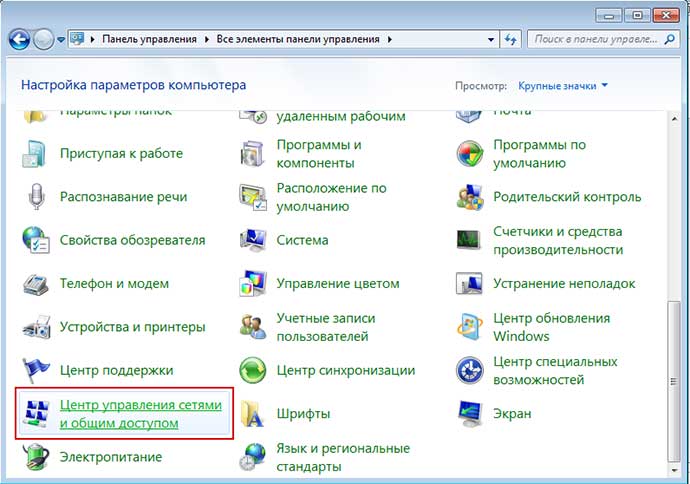The image size is (690, 484).
Task: Click the search magnifier icon
Action: (x=669, y=39)
